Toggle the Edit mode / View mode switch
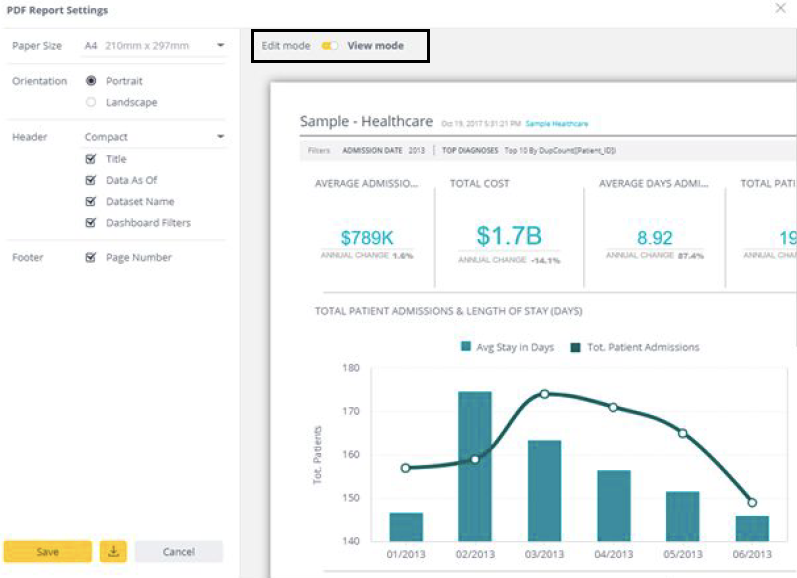The width and height of the screenshot is (797, 578). point(329,46)
